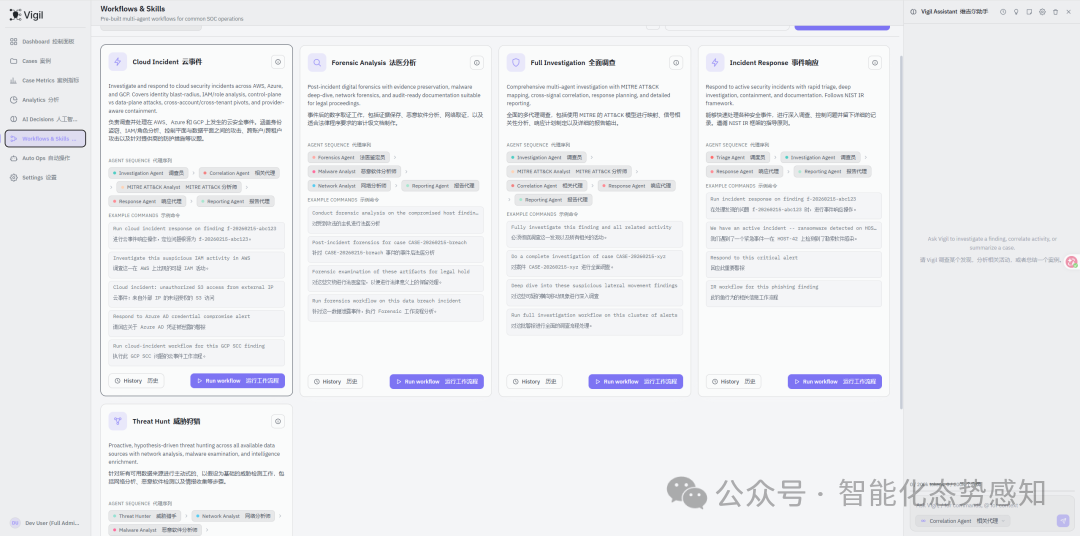The height and width of the screenshot is (536, 1080).
Task: Click 'Cloud incident: unauthorized S3 access' command
Action: pyautogui.click(x=196, y=294)
